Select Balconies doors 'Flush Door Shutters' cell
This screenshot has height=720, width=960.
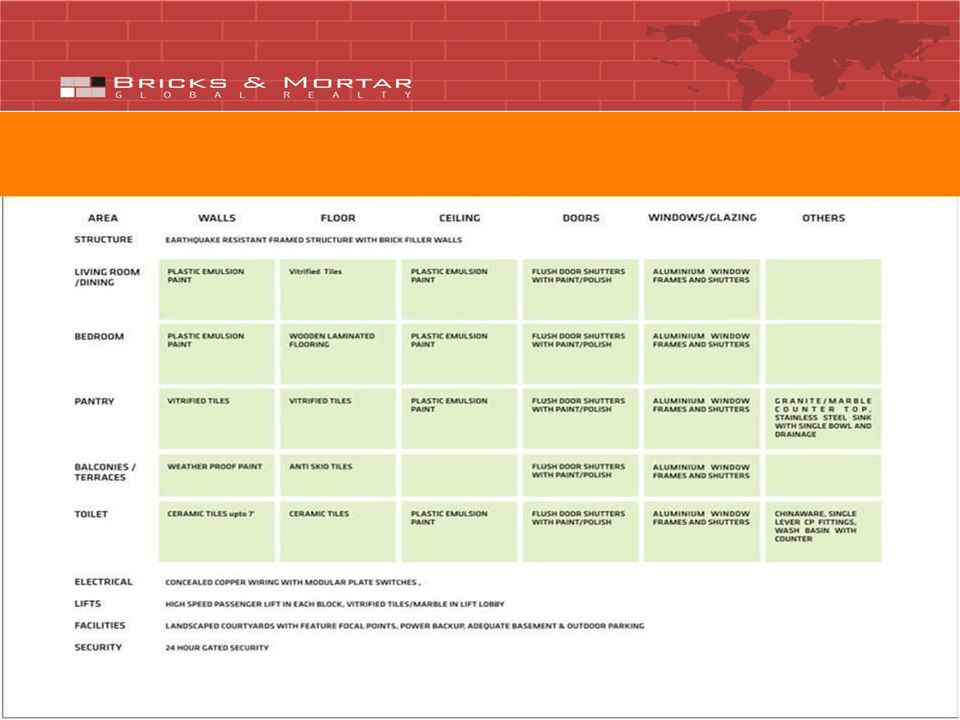tap(580, 475)
